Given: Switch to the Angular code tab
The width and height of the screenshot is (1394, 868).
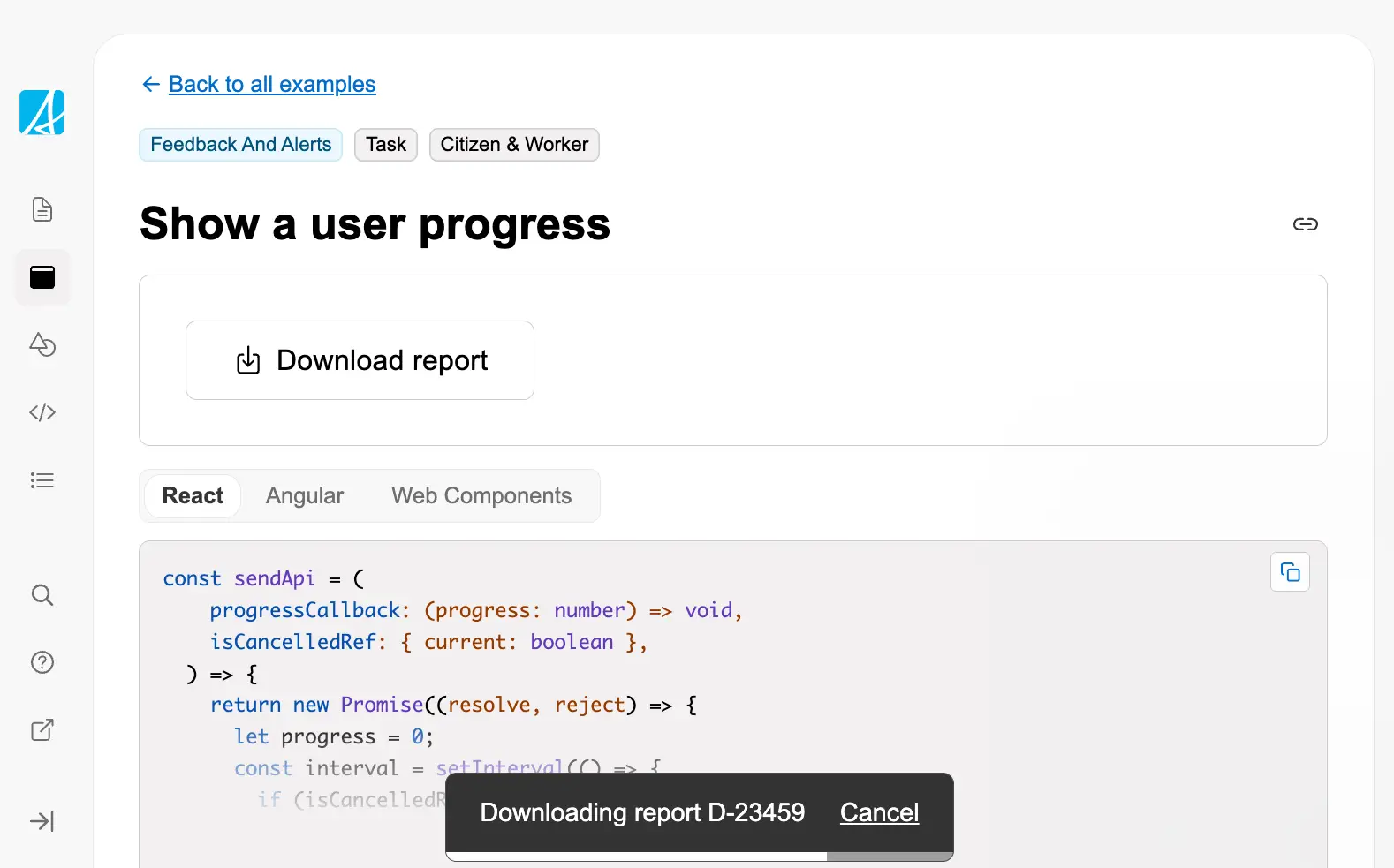Looking at the screenshot, I should (x=305, y=496).
